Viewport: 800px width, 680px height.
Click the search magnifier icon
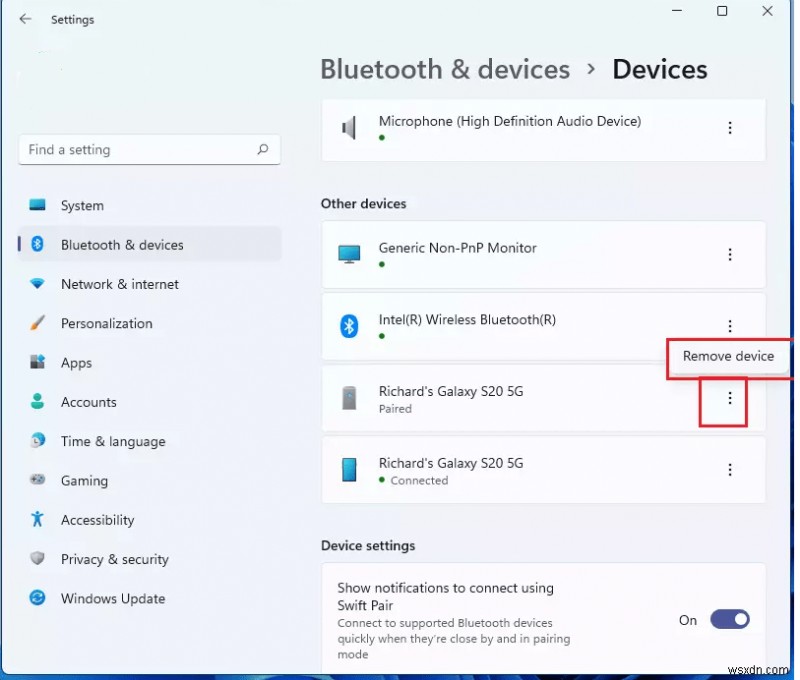pos(263,149)
